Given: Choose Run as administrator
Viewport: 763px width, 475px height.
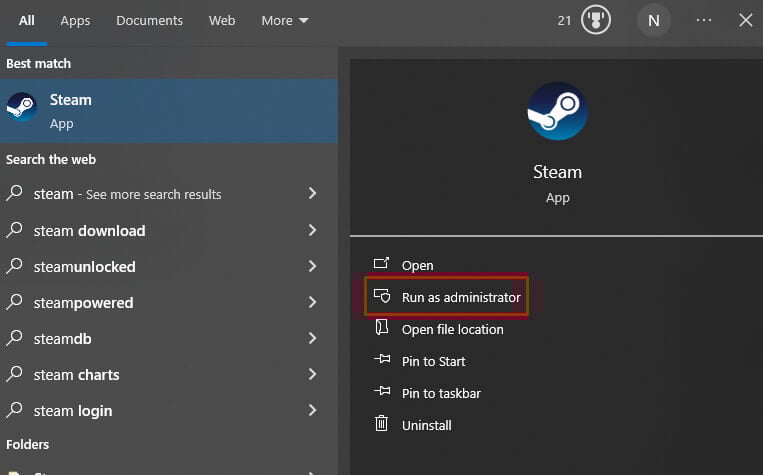Looking at the screenshot, I should tap(461, 297).
